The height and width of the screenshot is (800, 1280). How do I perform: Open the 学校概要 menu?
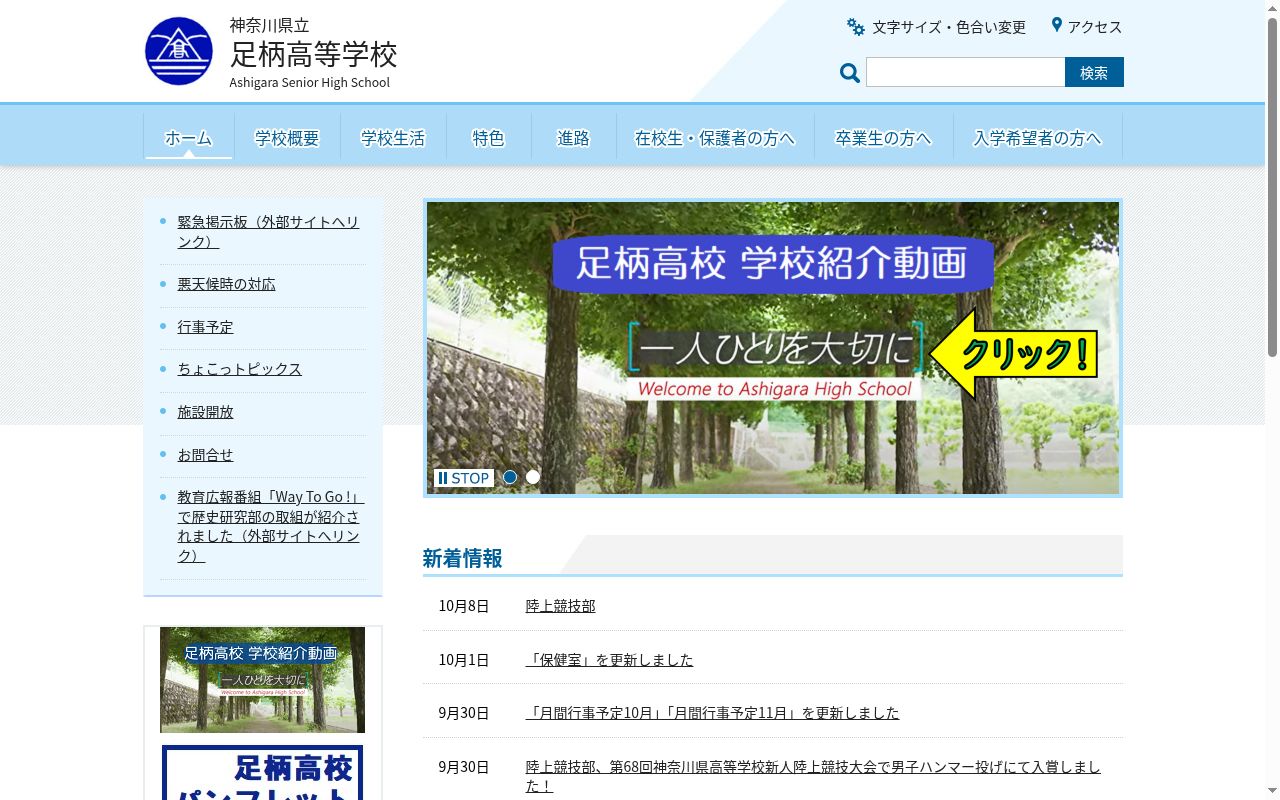(x=287, y=138)
